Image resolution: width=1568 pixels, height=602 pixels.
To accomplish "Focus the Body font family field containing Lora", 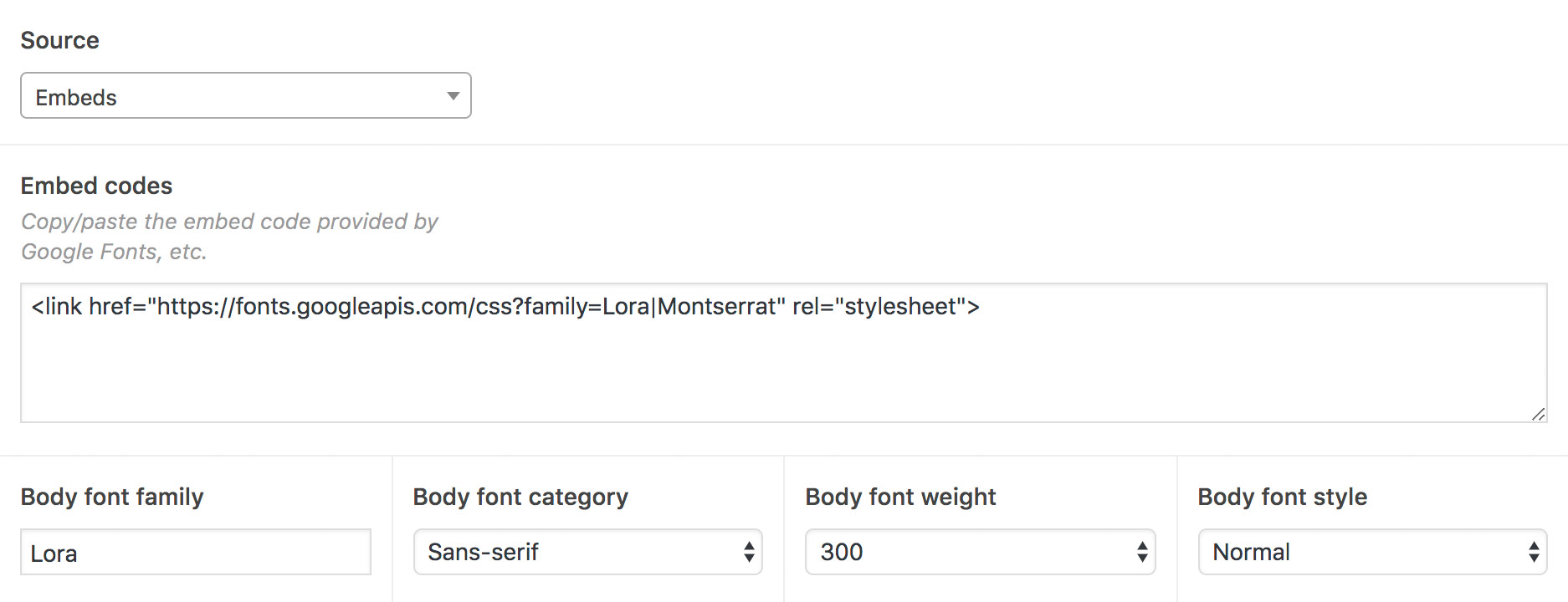I will pos(195,553).
